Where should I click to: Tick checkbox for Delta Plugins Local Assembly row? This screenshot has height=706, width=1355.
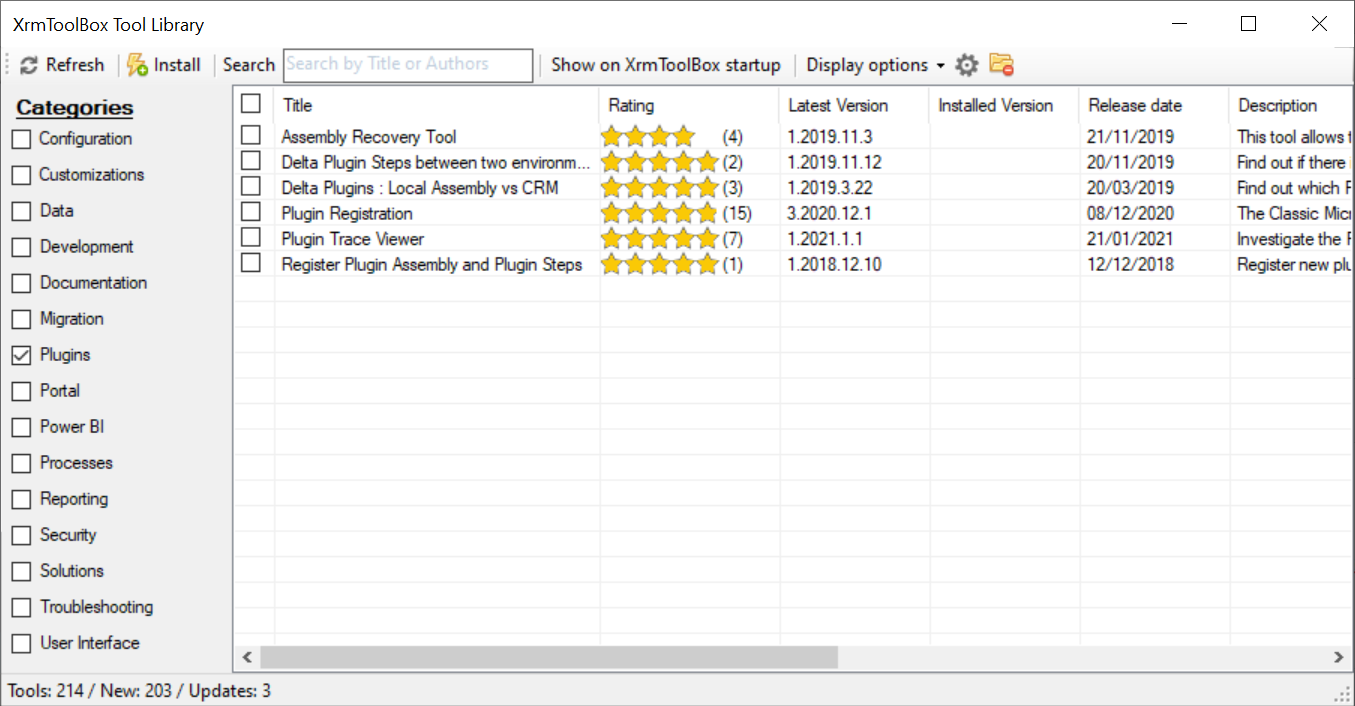251,187
